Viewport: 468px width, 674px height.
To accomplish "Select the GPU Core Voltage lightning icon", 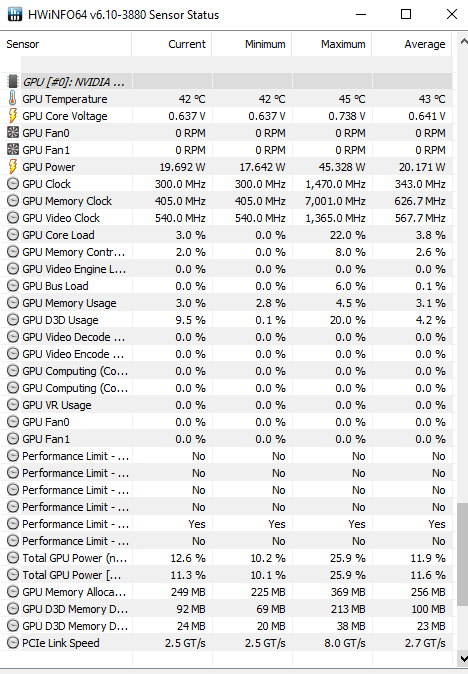I will (x=13, y=116).
